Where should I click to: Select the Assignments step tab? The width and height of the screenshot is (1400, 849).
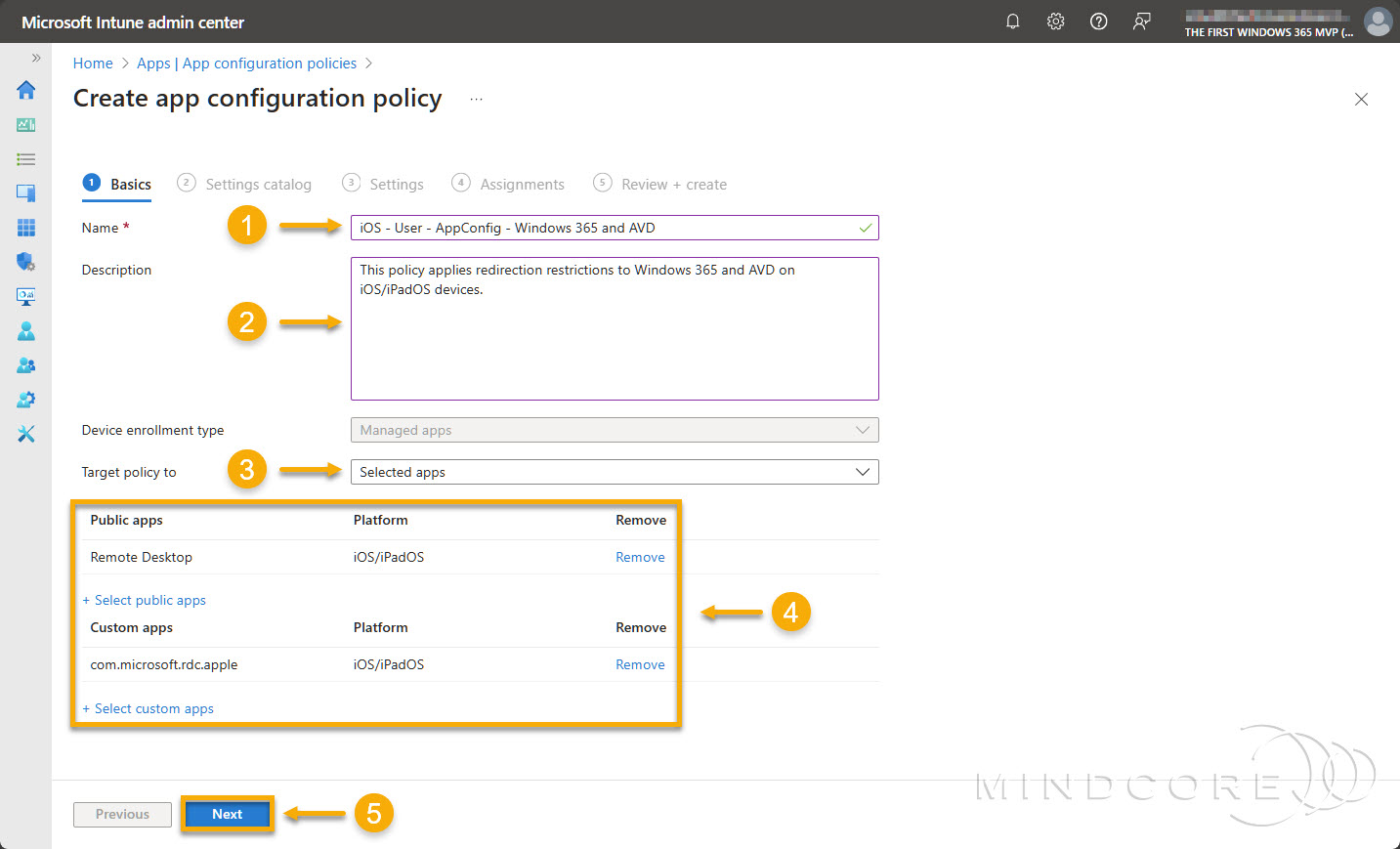click(508, 184)
